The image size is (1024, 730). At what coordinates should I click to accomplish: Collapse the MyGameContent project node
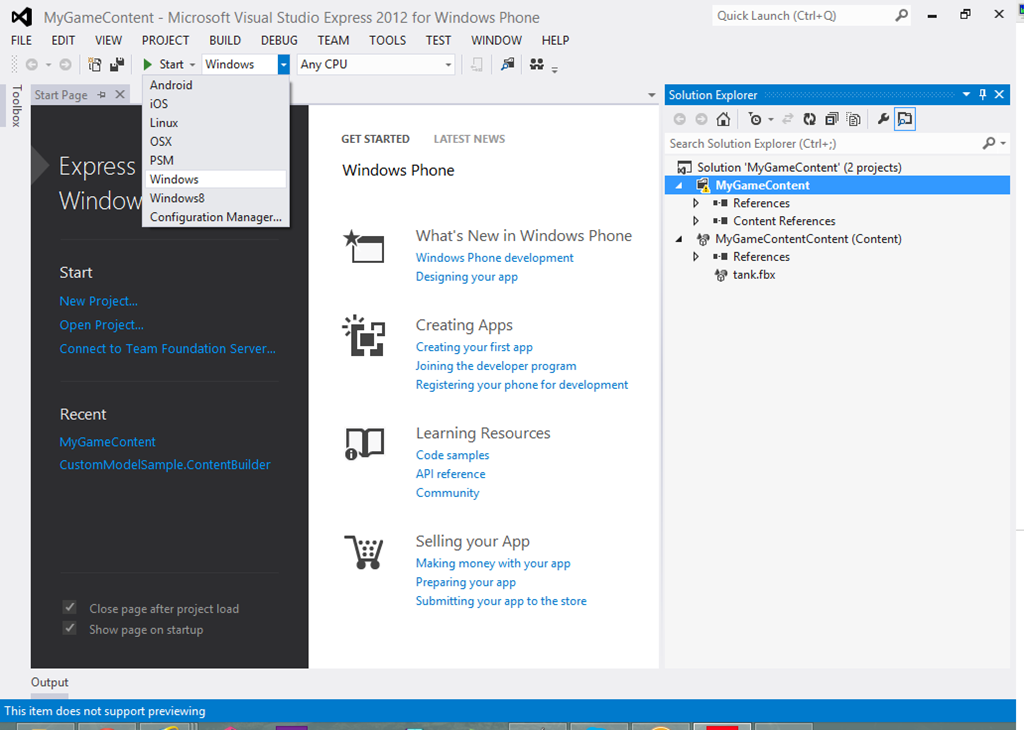(x=679, y=185)
